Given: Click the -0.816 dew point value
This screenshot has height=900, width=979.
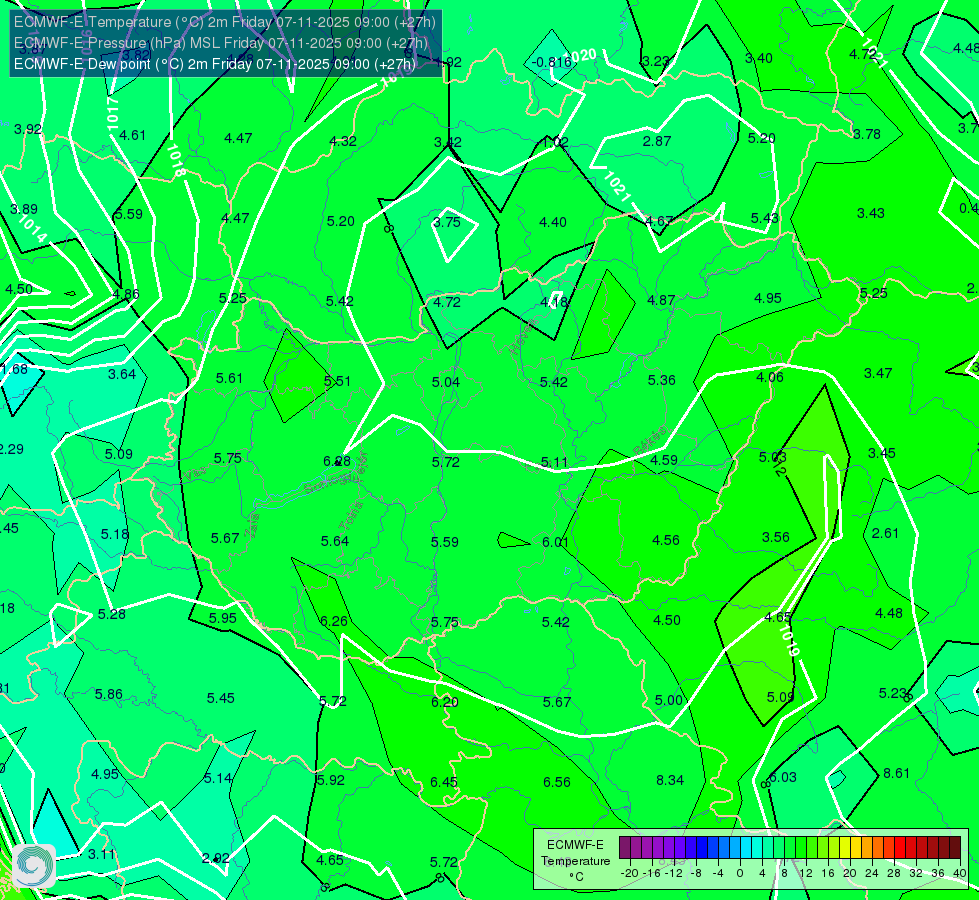Looking at the screenshot, I should coord(551,62).
